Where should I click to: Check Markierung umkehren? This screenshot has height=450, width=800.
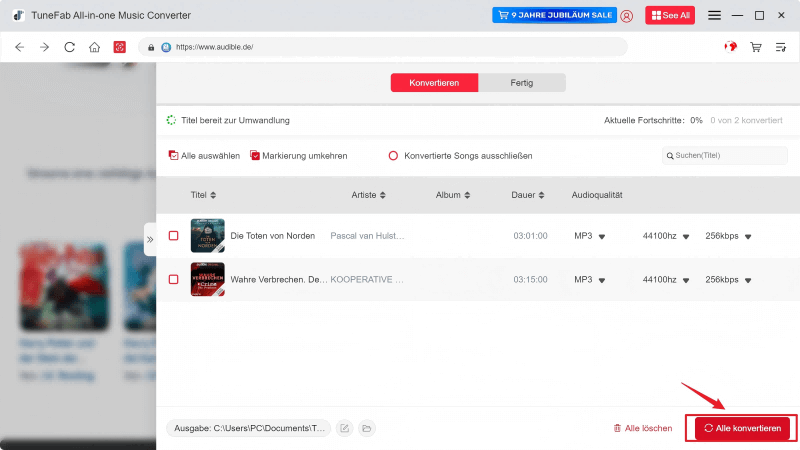[x=298, y=156]
